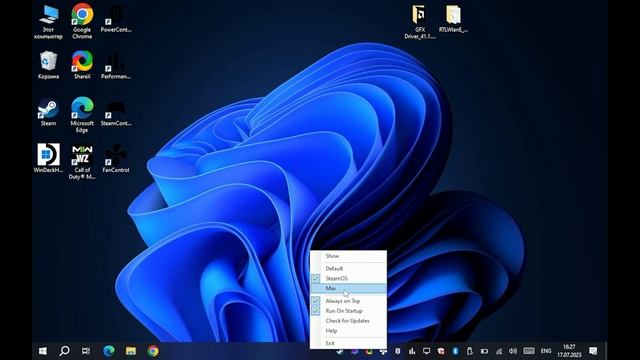Open the Google Chrome desktop shortcut

(x=82, y=21)
